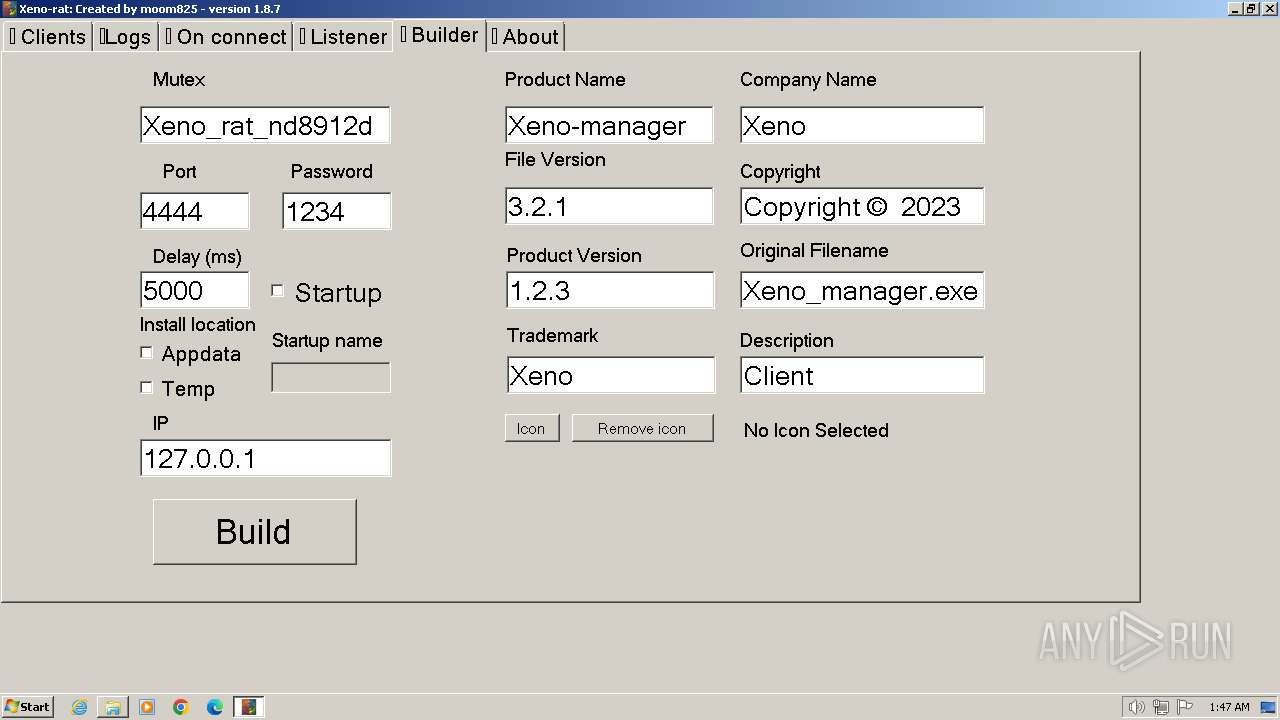This screenshot has width=1280, height=720.
Task: Click the Port field showing 4444
Action: pyautogui.click(x=194, y=211)
